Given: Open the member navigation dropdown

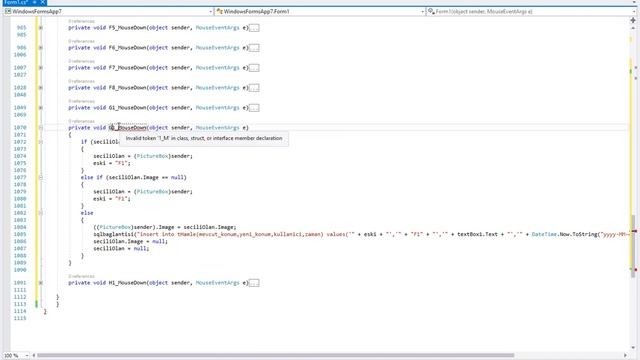Looking at the screenshot, I should tap(531, 11).
